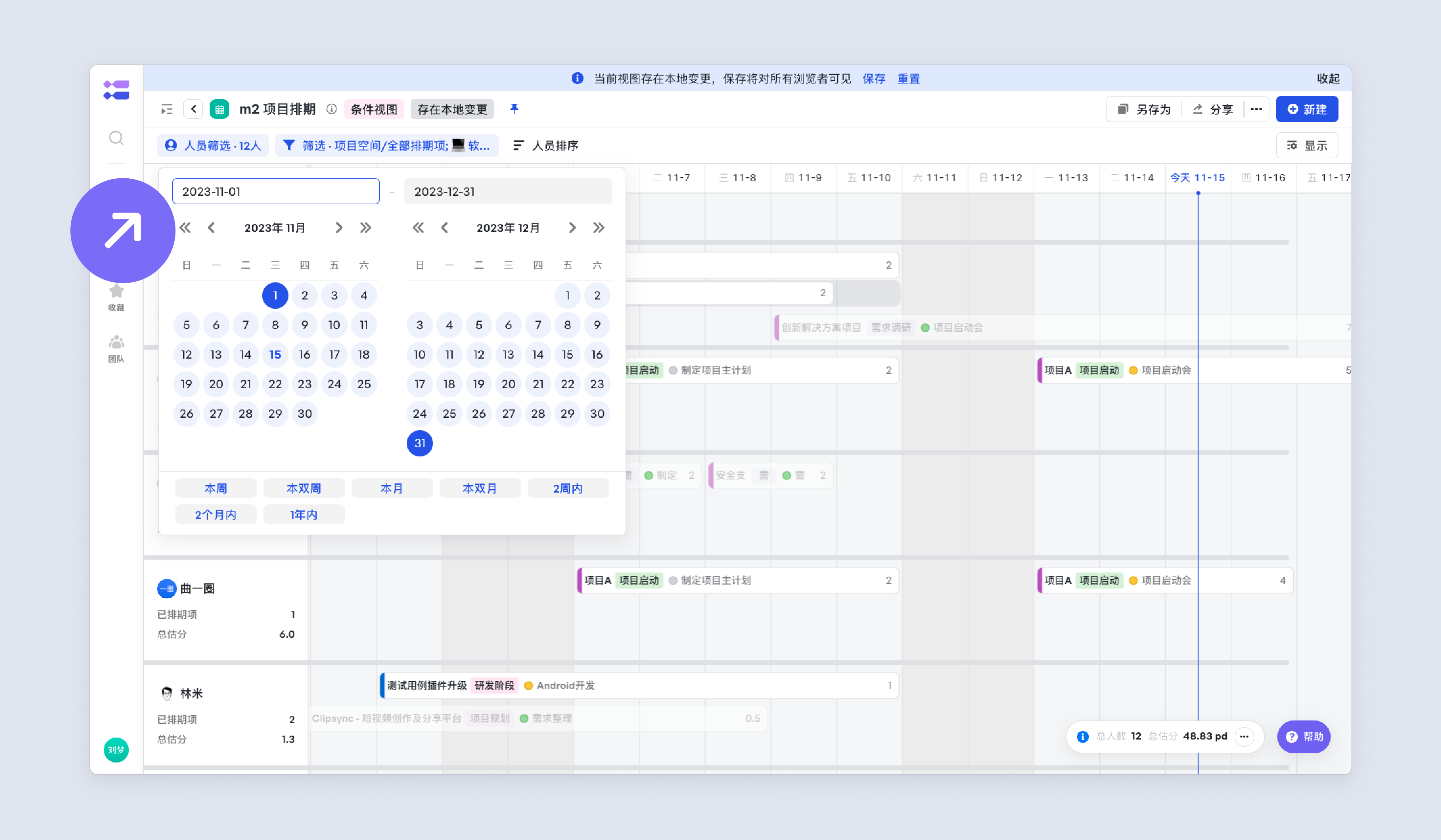Image resolution: width=1441 pixels, height=840 pixels.
Task: Select 1年内 quick range
Action: pos(304,514)
